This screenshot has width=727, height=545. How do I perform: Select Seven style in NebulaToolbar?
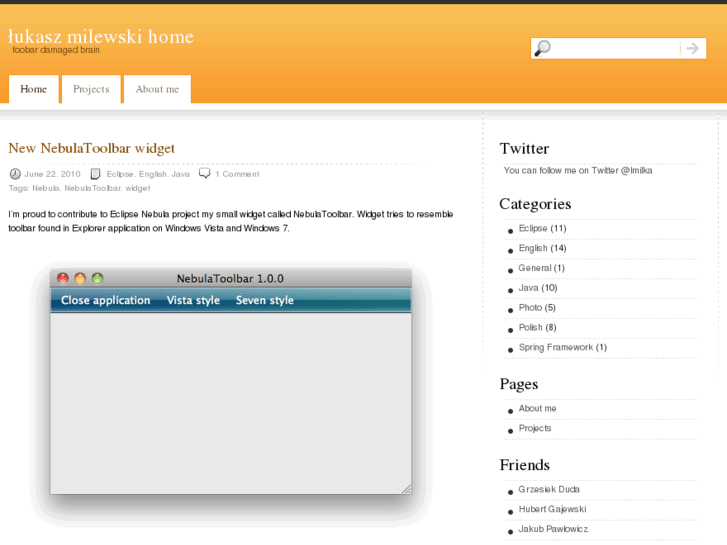coord(265,301)
